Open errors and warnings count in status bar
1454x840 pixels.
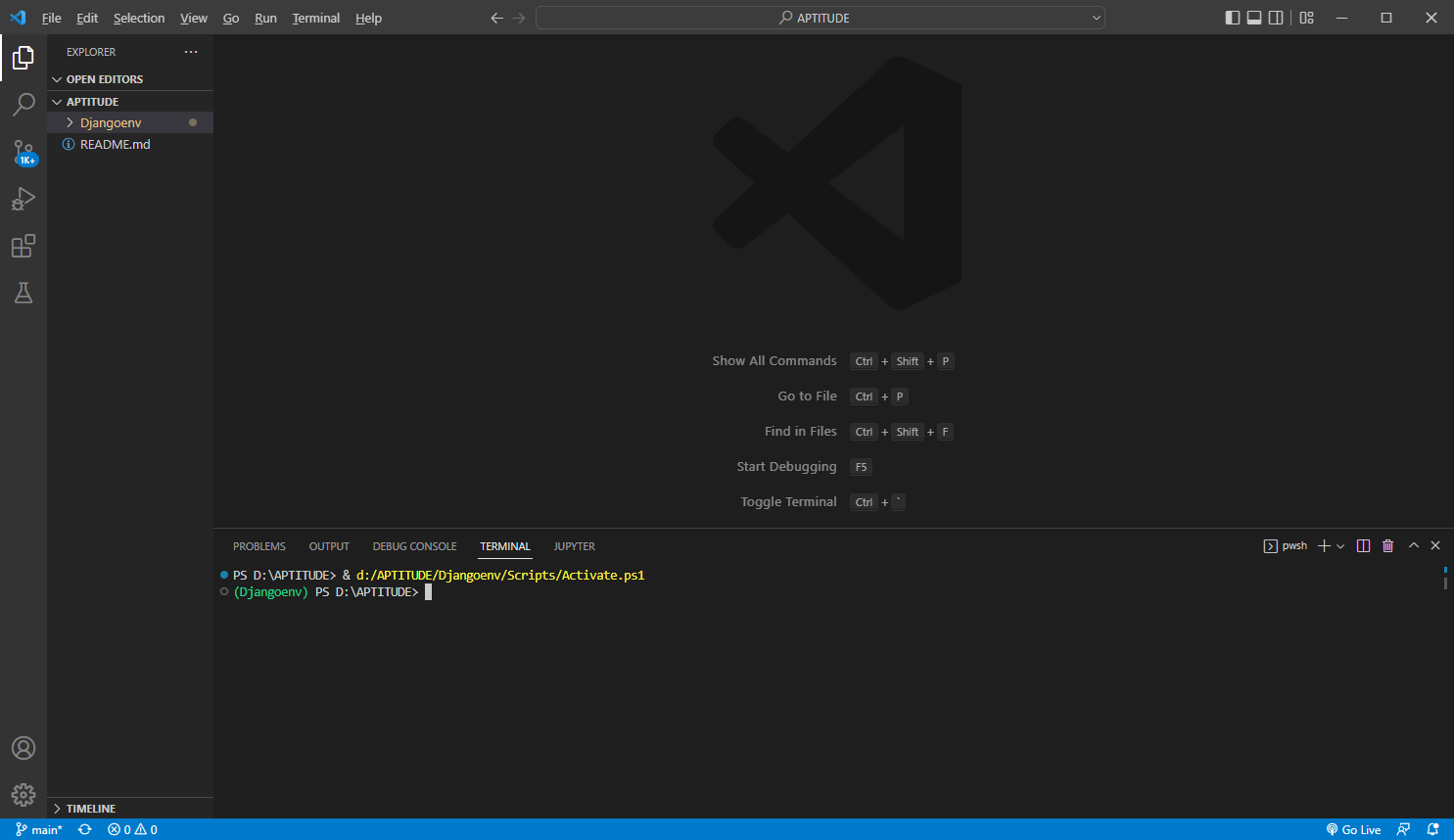[x=132, y=829]
